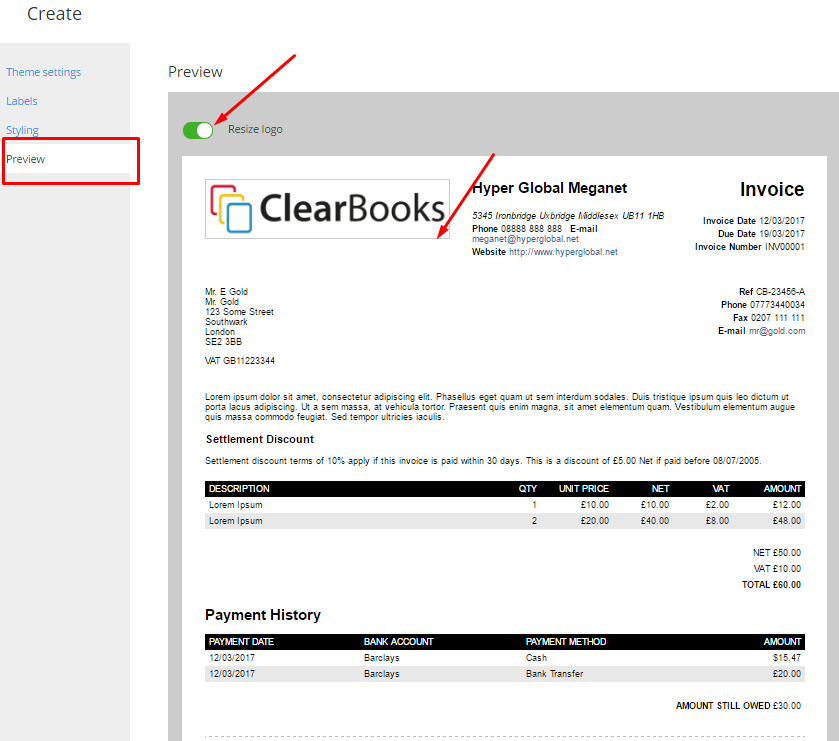Click the Phone 07773440034 line

pos(762,305)
